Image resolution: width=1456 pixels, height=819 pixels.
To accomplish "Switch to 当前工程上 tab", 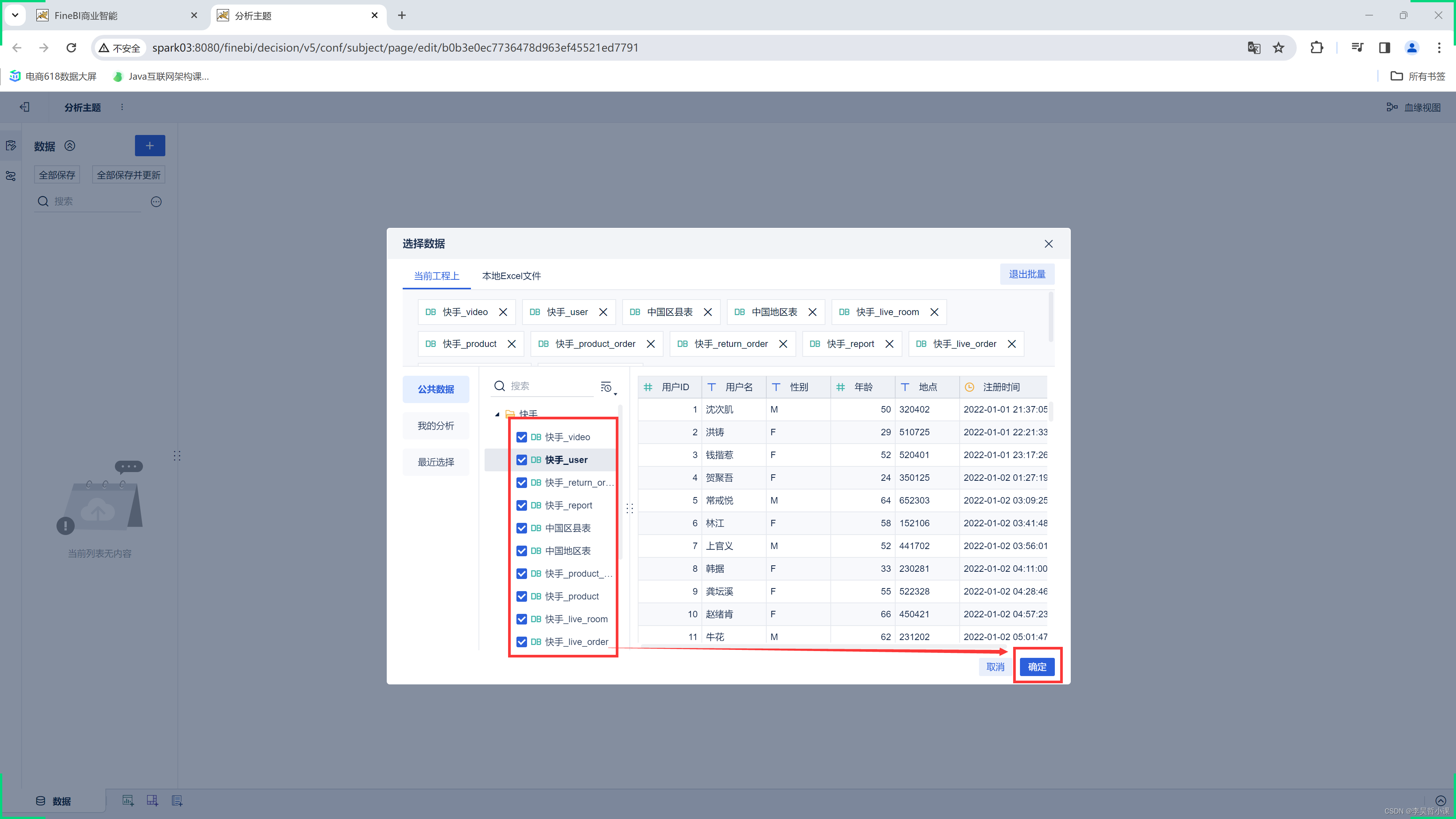I will [x=436, y=276].
